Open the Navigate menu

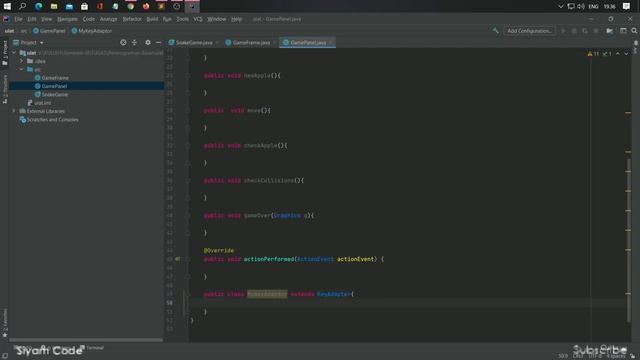coord(67,19)
